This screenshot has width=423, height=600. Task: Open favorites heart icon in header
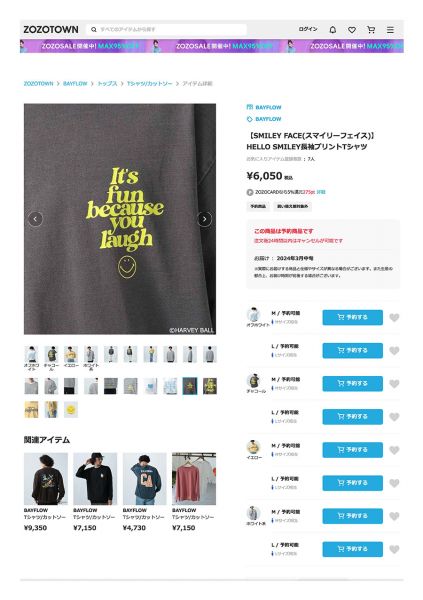[352, 30]
